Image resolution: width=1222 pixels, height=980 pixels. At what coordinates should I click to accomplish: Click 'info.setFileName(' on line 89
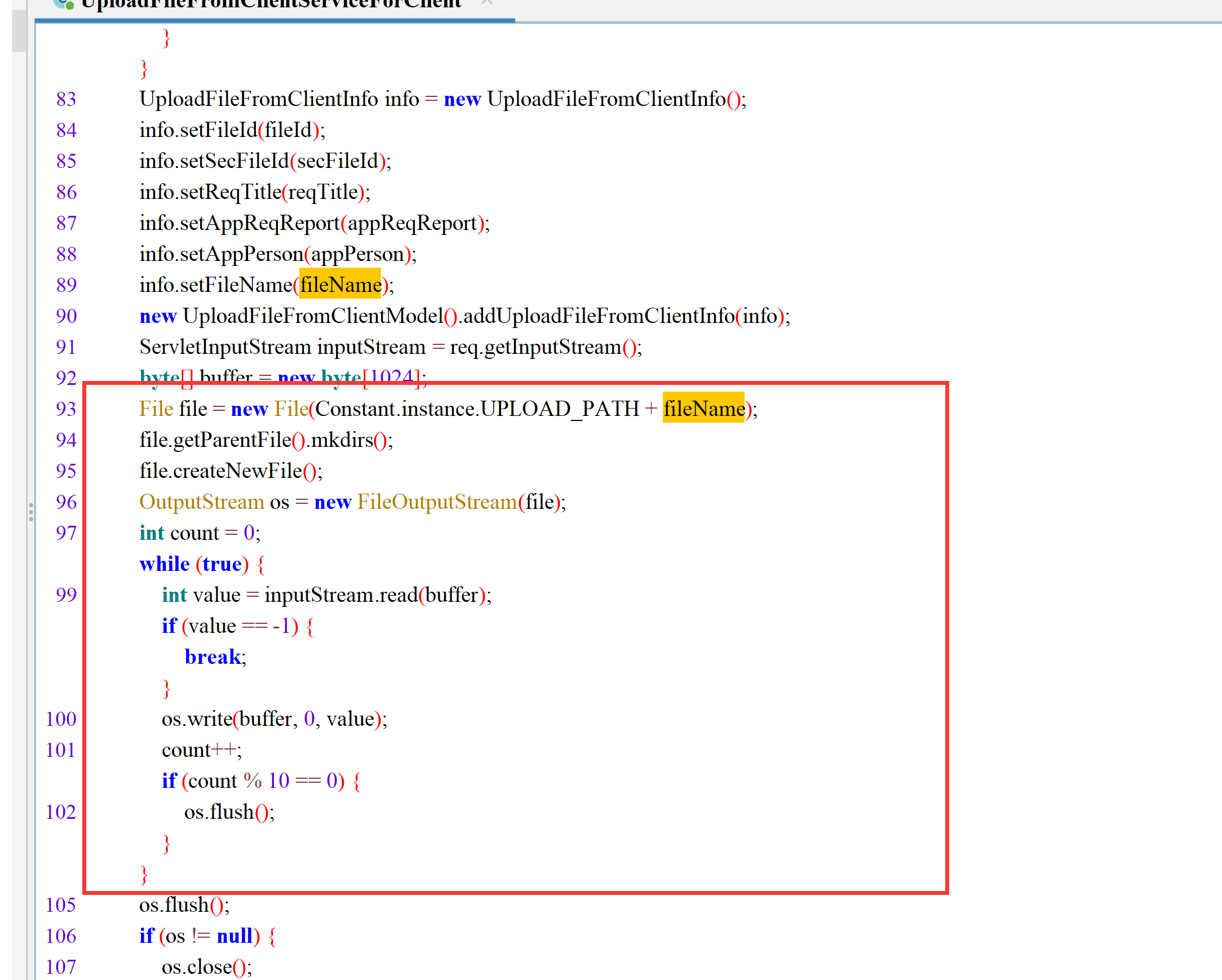point(218,285)
